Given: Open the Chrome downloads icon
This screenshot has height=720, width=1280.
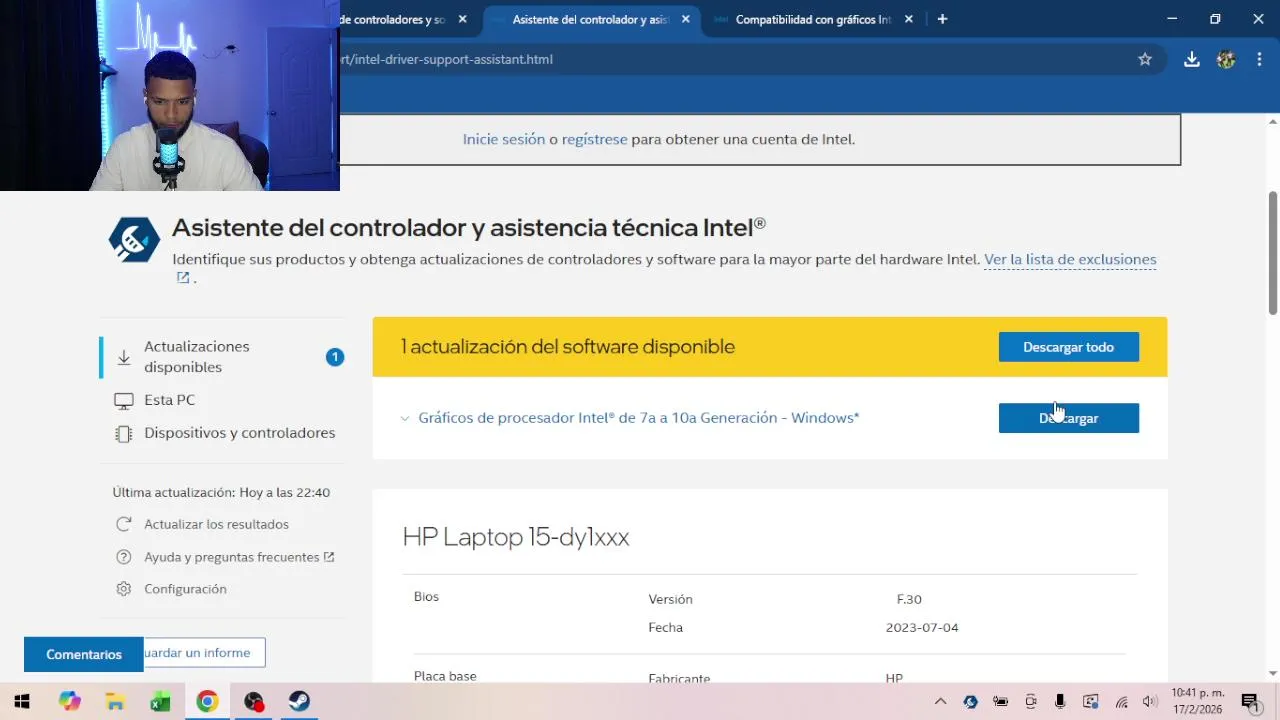Looking at the screenshot, I should click(1192, 59).
